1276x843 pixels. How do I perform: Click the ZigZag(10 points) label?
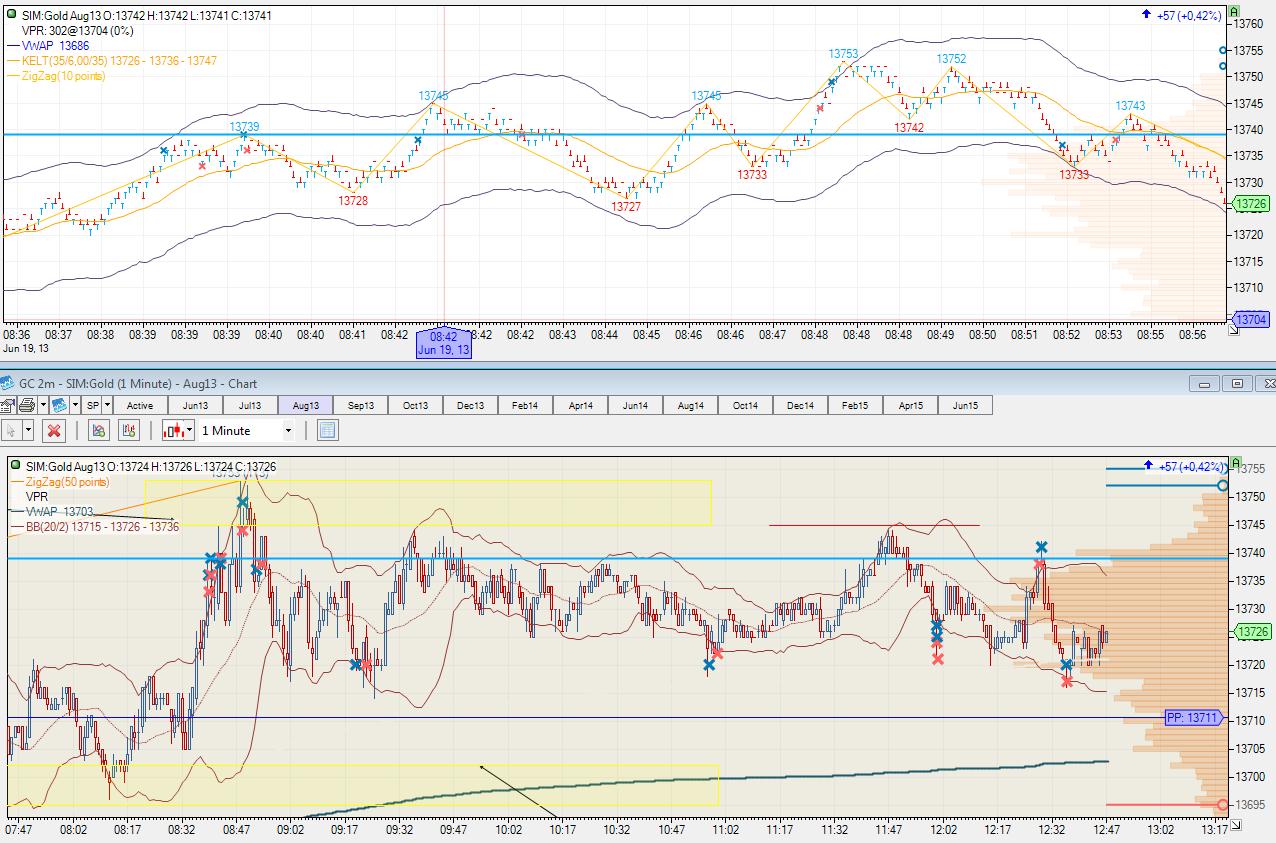tap(63, 75)
